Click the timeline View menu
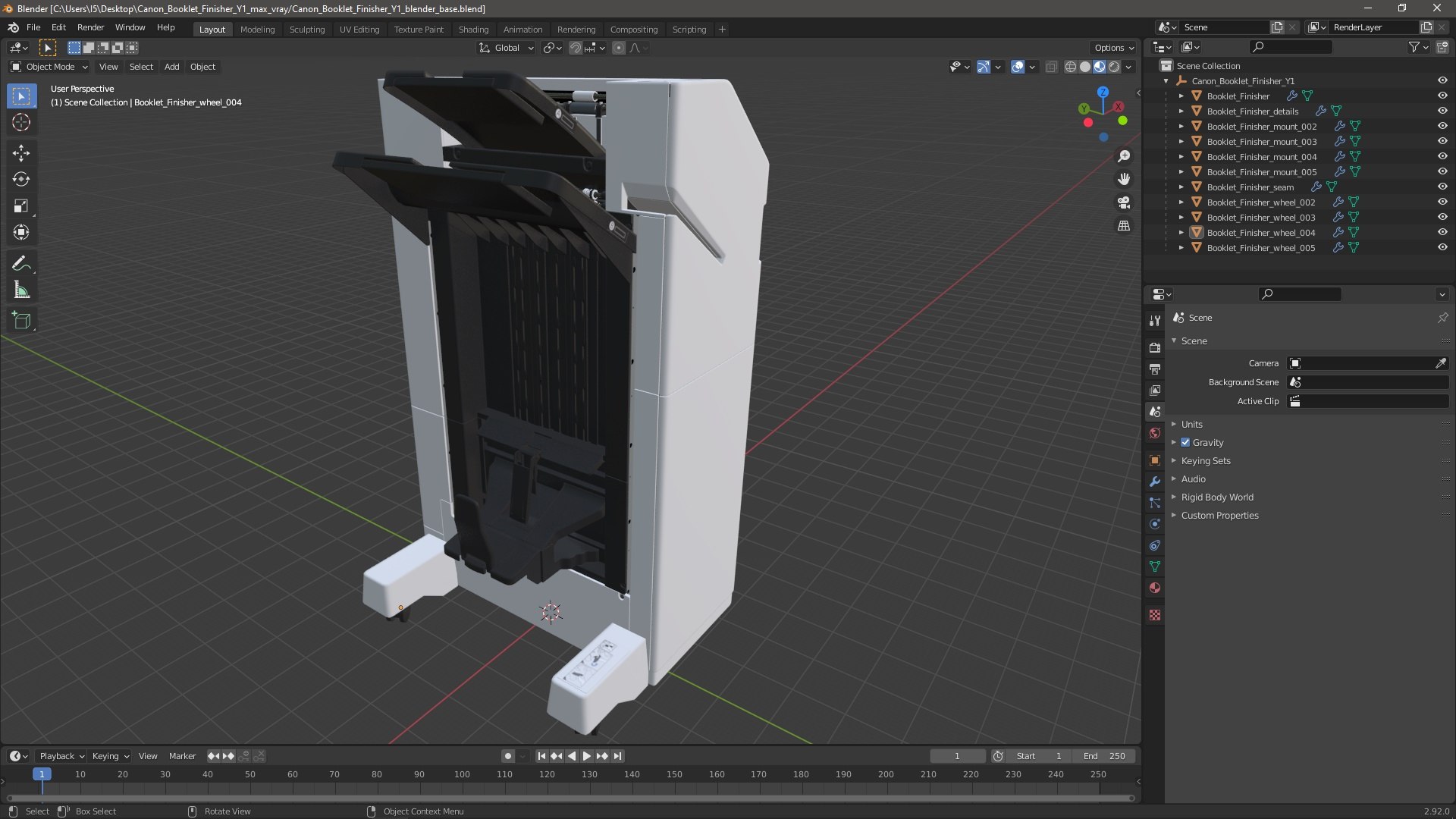1456x819 pixels. pos(148,756)
